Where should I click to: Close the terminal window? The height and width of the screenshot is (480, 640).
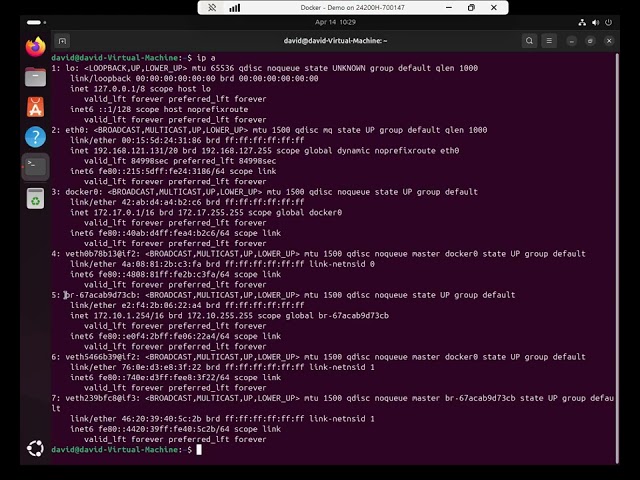tap(609, 41)
